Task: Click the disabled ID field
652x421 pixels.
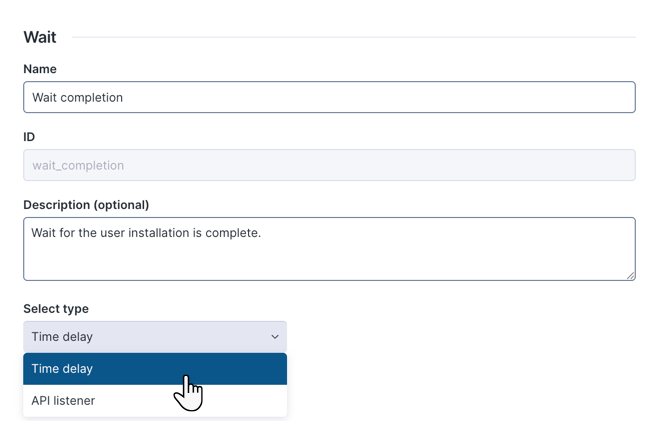Action: tap(329, 165)
